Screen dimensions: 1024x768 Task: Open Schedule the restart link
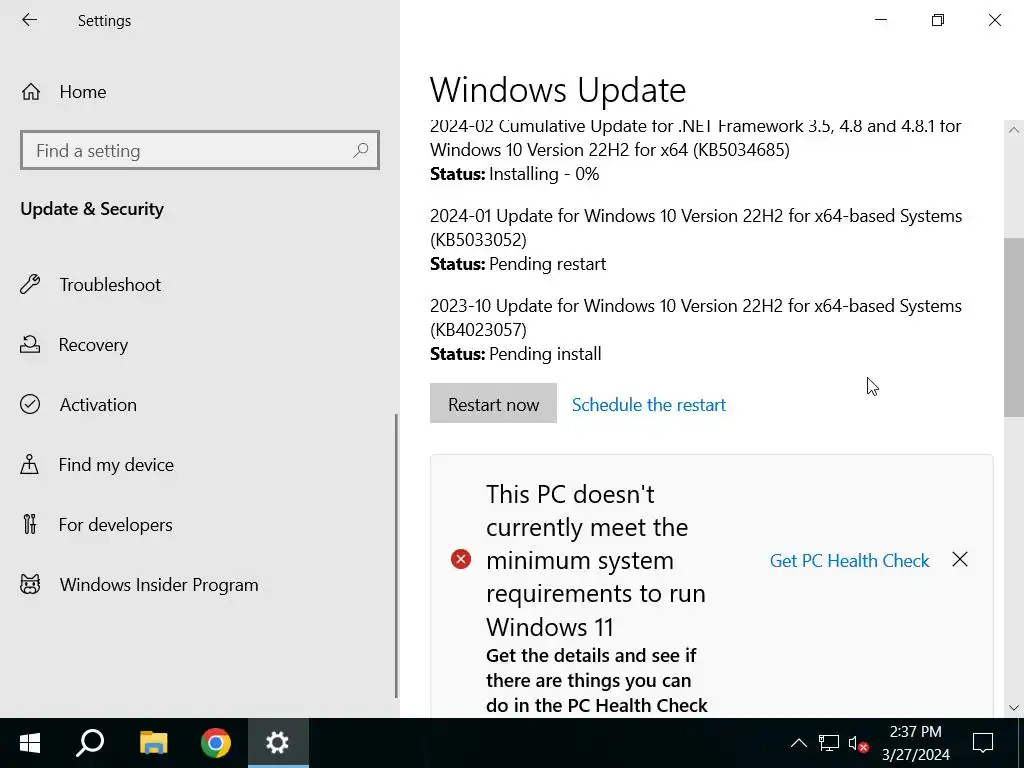point(648,405)
